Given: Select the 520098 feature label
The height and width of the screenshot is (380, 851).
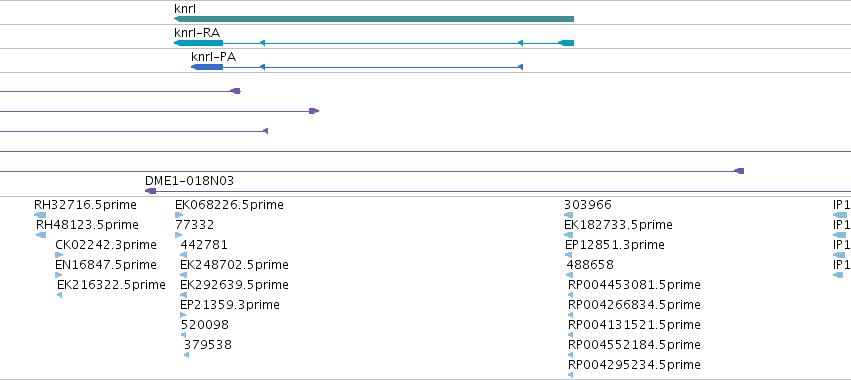Looking at the screenshot, I should pyautogui.click(x=205, y=325).
